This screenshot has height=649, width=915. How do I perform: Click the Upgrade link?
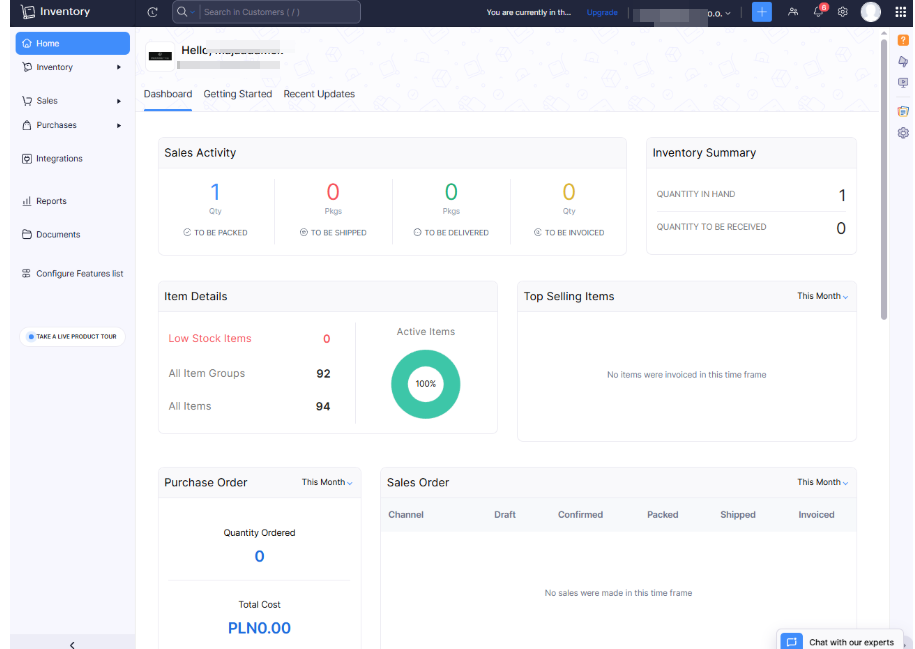[x=601, y=12]
